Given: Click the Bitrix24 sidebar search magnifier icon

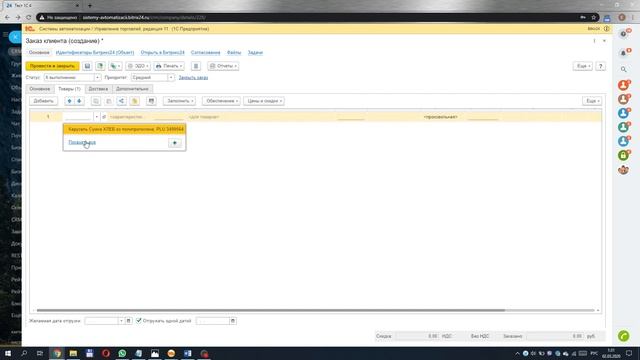Looking at the screenshot, I should pos(623,69).
